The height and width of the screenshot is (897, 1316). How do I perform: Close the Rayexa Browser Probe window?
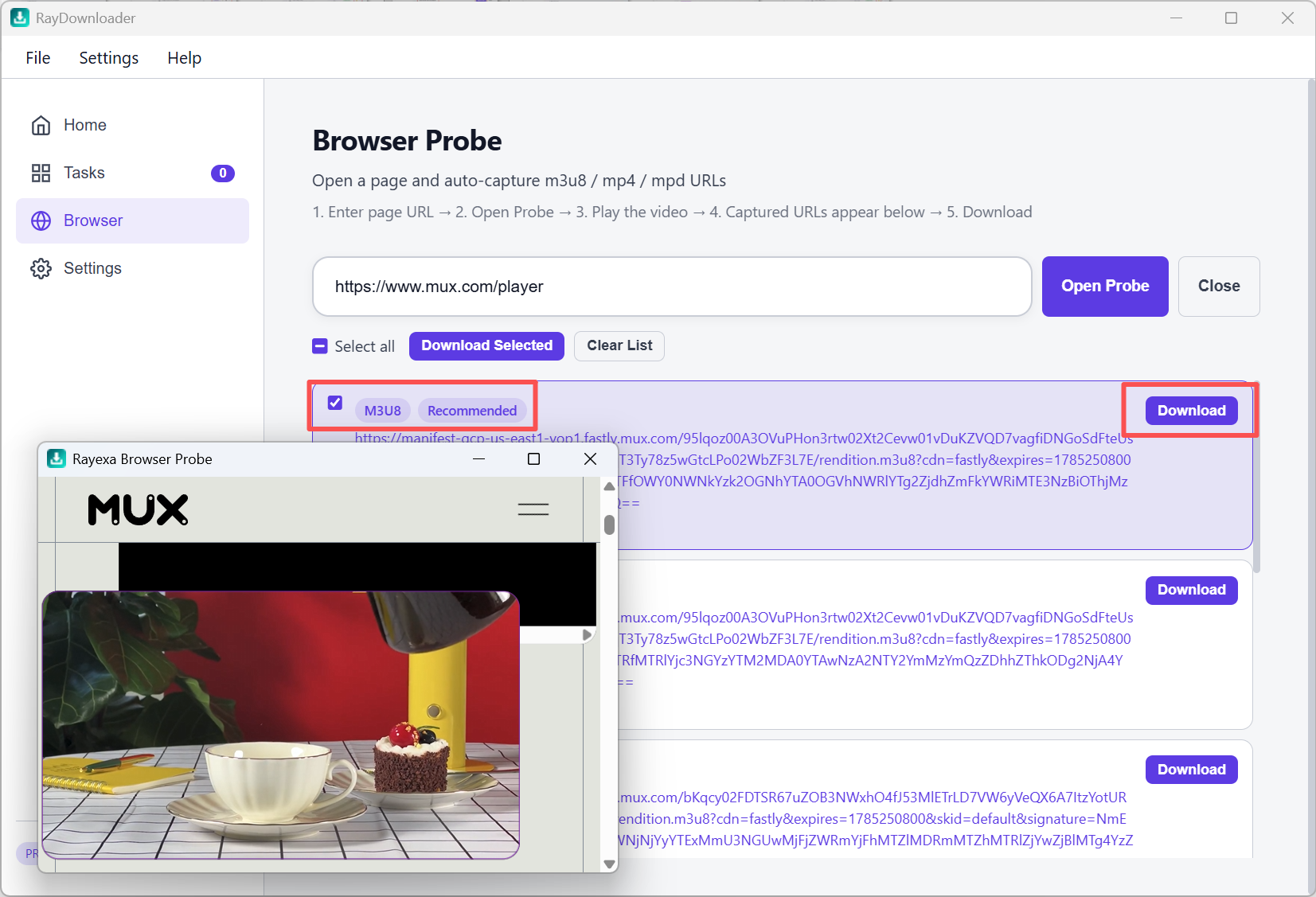pyautogui.click(x=590, y=459)
